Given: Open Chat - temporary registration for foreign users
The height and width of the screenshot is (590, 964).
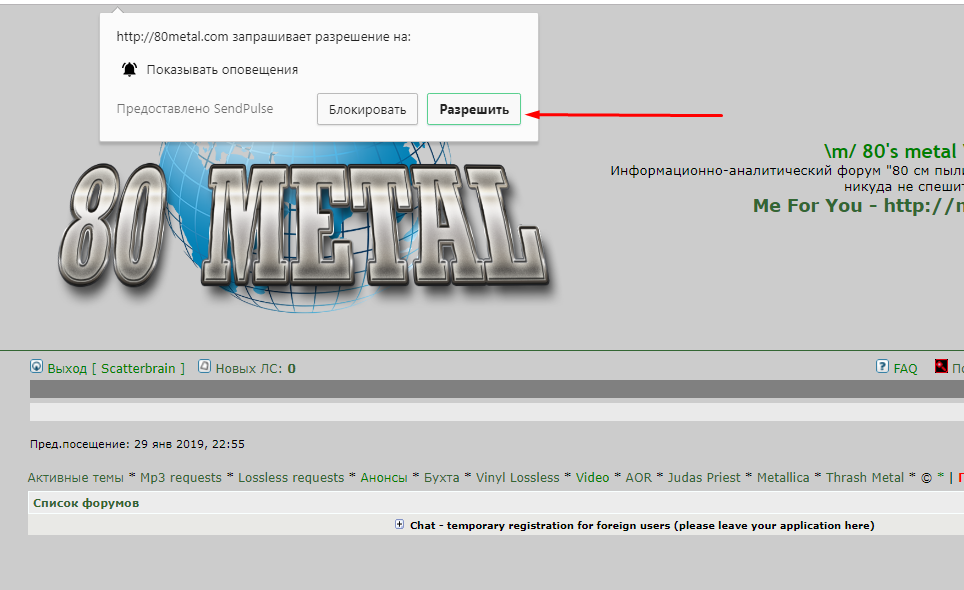Looking at the screenshot, I should tap(642, 525).
